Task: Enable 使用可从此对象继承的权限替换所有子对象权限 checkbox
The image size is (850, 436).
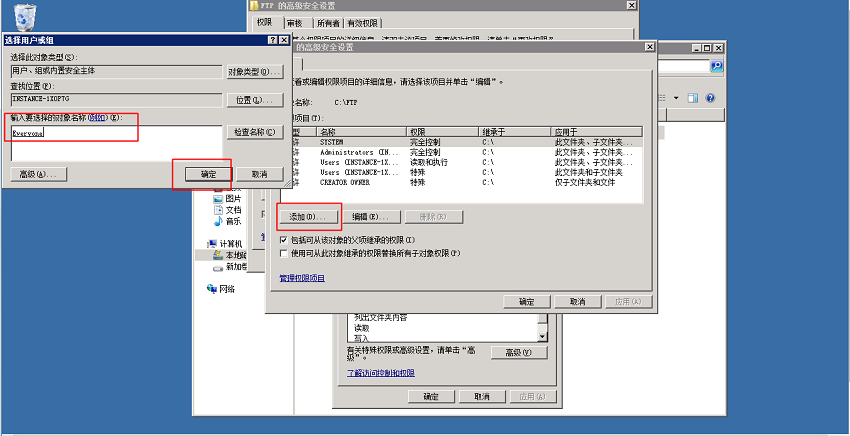Action: click(284, 253)
